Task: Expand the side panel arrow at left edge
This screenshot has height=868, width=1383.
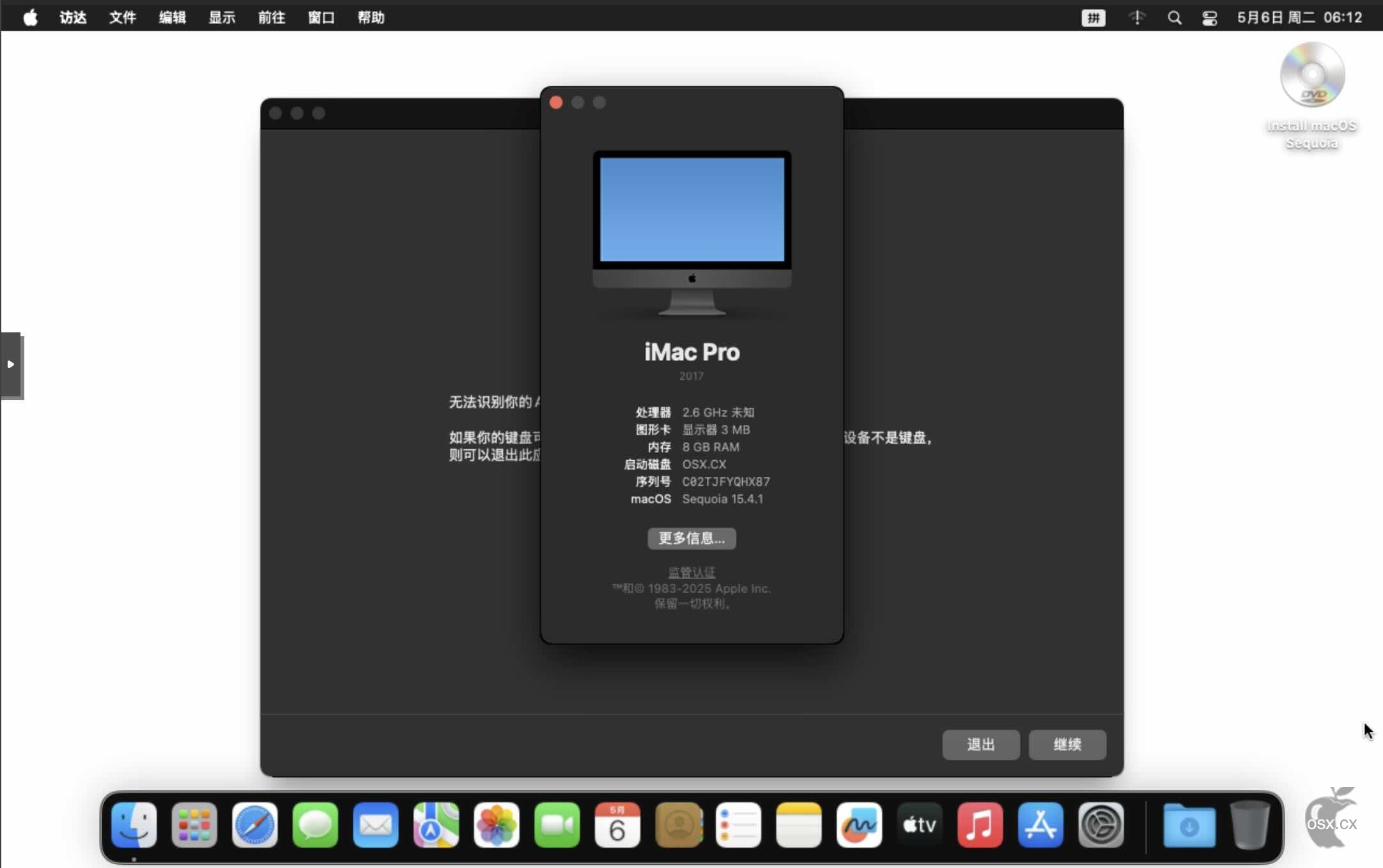Action: (x=11, y=365)
